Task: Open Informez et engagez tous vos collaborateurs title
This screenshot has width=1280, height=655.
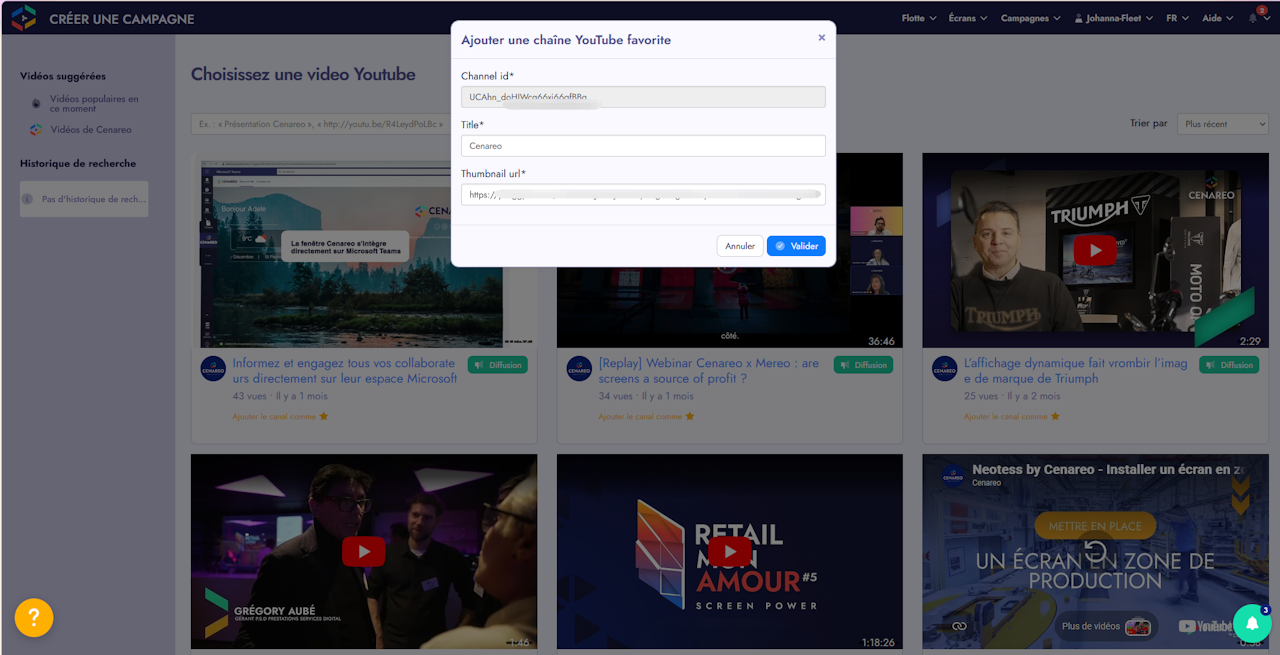Action: 345,371
